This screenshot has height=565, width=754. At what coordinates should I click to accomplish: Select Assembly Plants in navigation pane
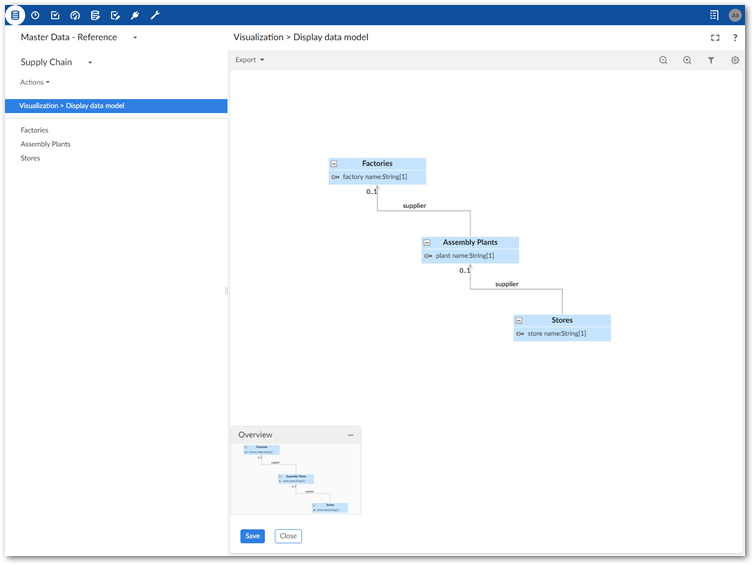(x=46, y=144)
